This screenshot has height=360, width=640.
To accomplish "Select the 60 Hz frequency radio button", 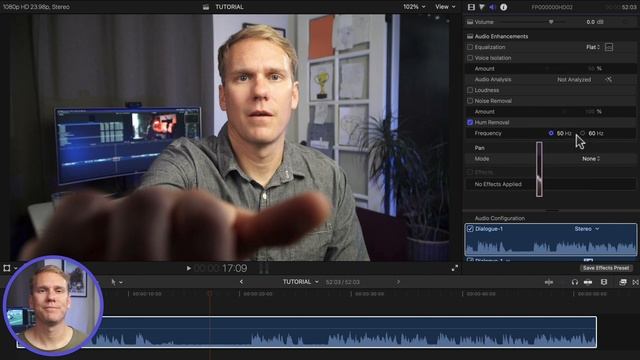I will point(582,133).
